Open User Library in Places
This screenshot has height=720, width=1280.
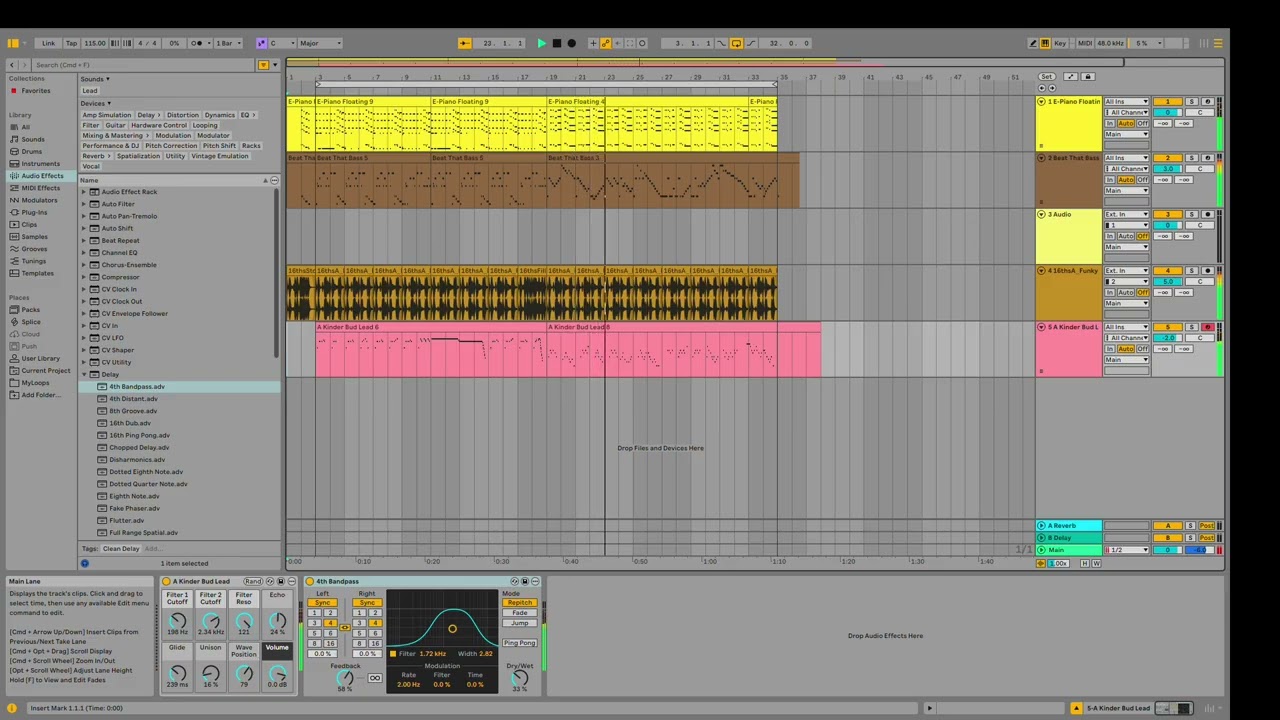41,358
